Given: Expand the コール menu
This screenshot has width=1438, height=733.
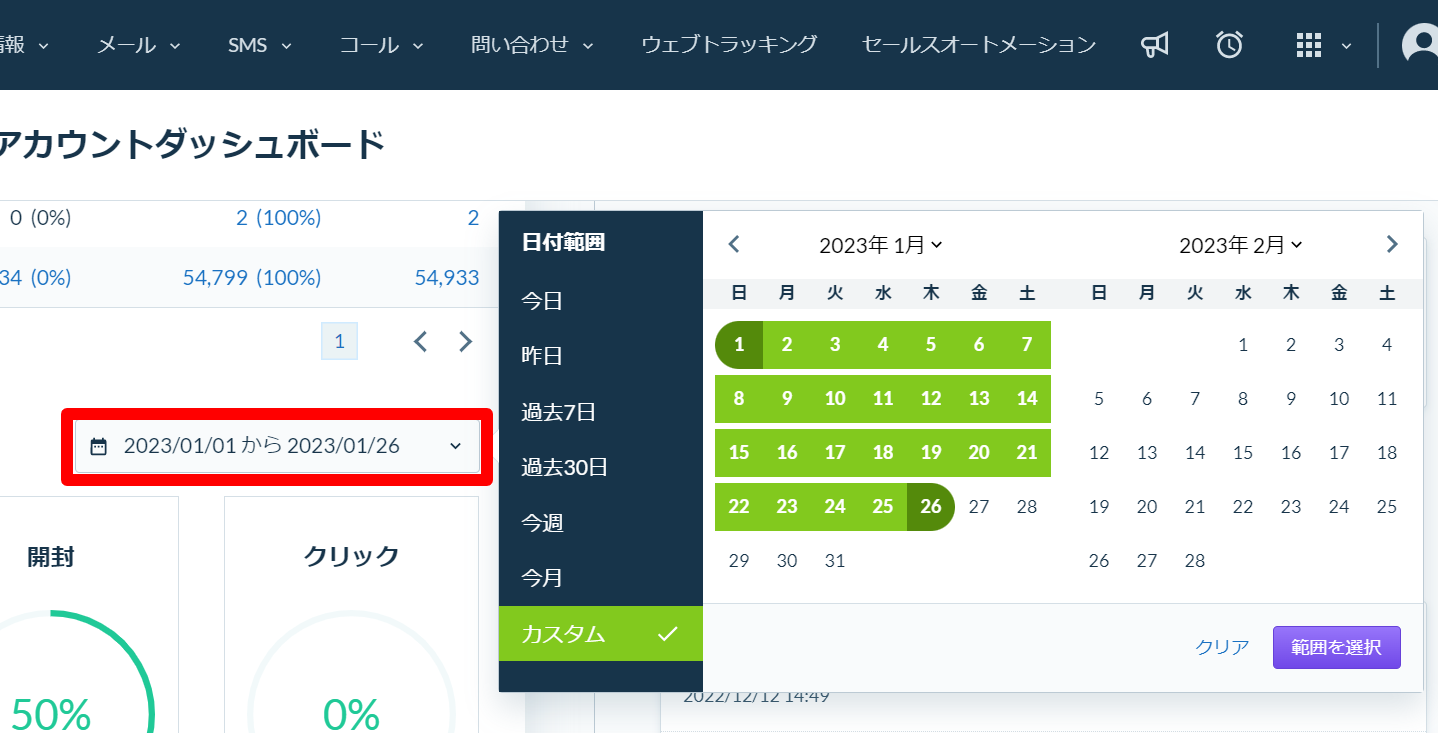Looking at the screenshot, I should [x=382, y=45].
